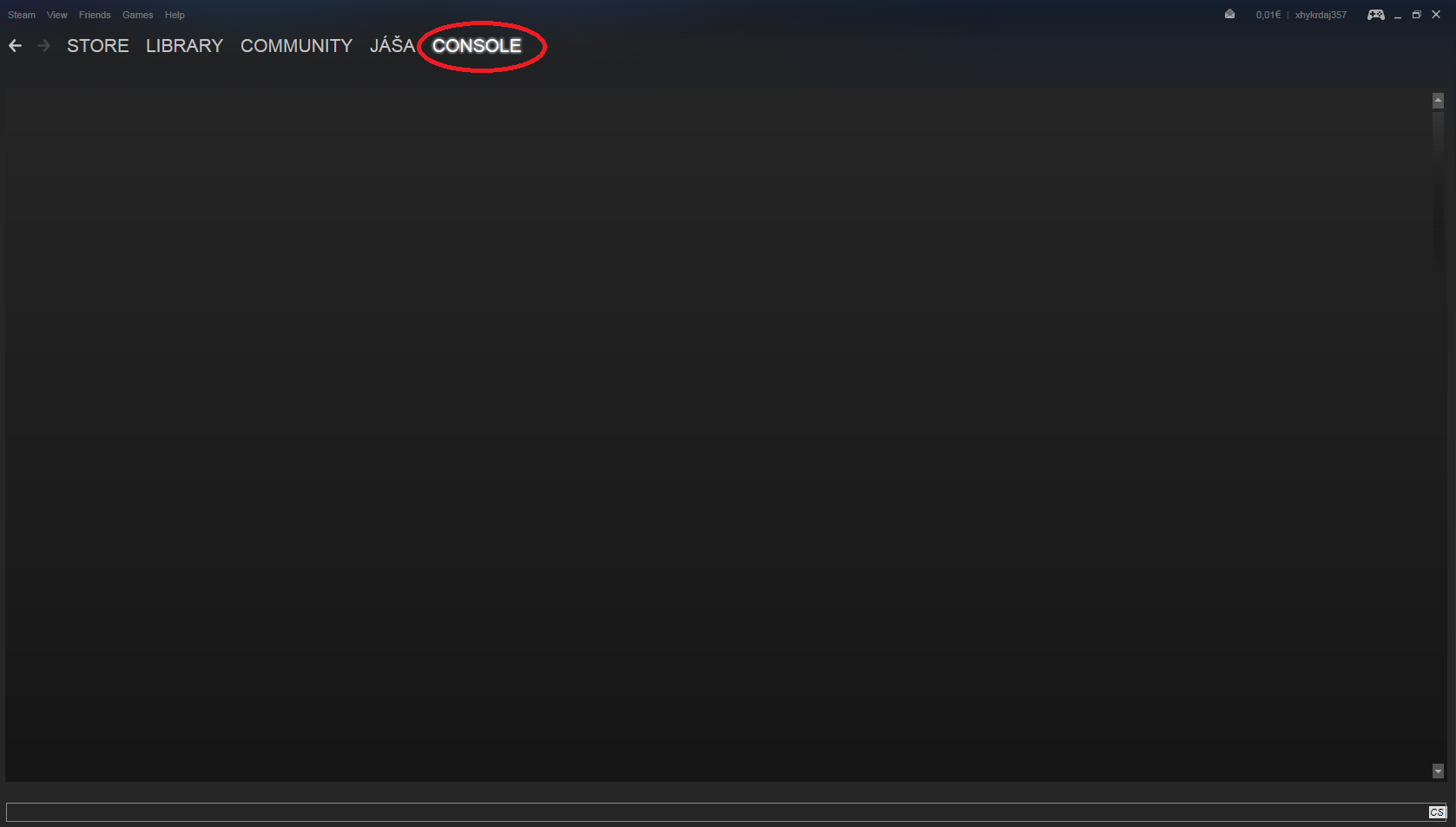Image resolution: width=1456 pixels, height=827 pixels.
Task: Open the COMMUNITY tab
Action: click(x=297, y=46)
